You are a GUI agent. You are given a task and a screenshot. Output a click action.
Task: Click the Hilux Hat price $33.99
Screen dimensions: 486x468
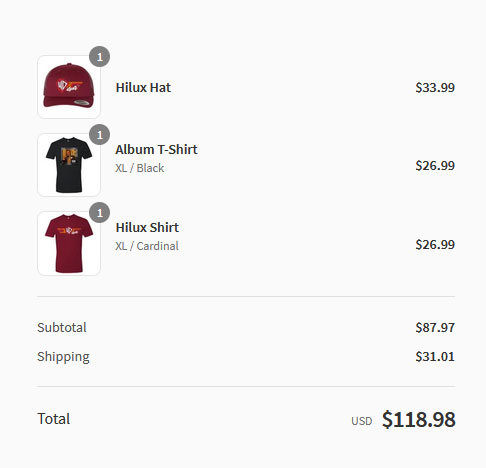click(435, 88)
